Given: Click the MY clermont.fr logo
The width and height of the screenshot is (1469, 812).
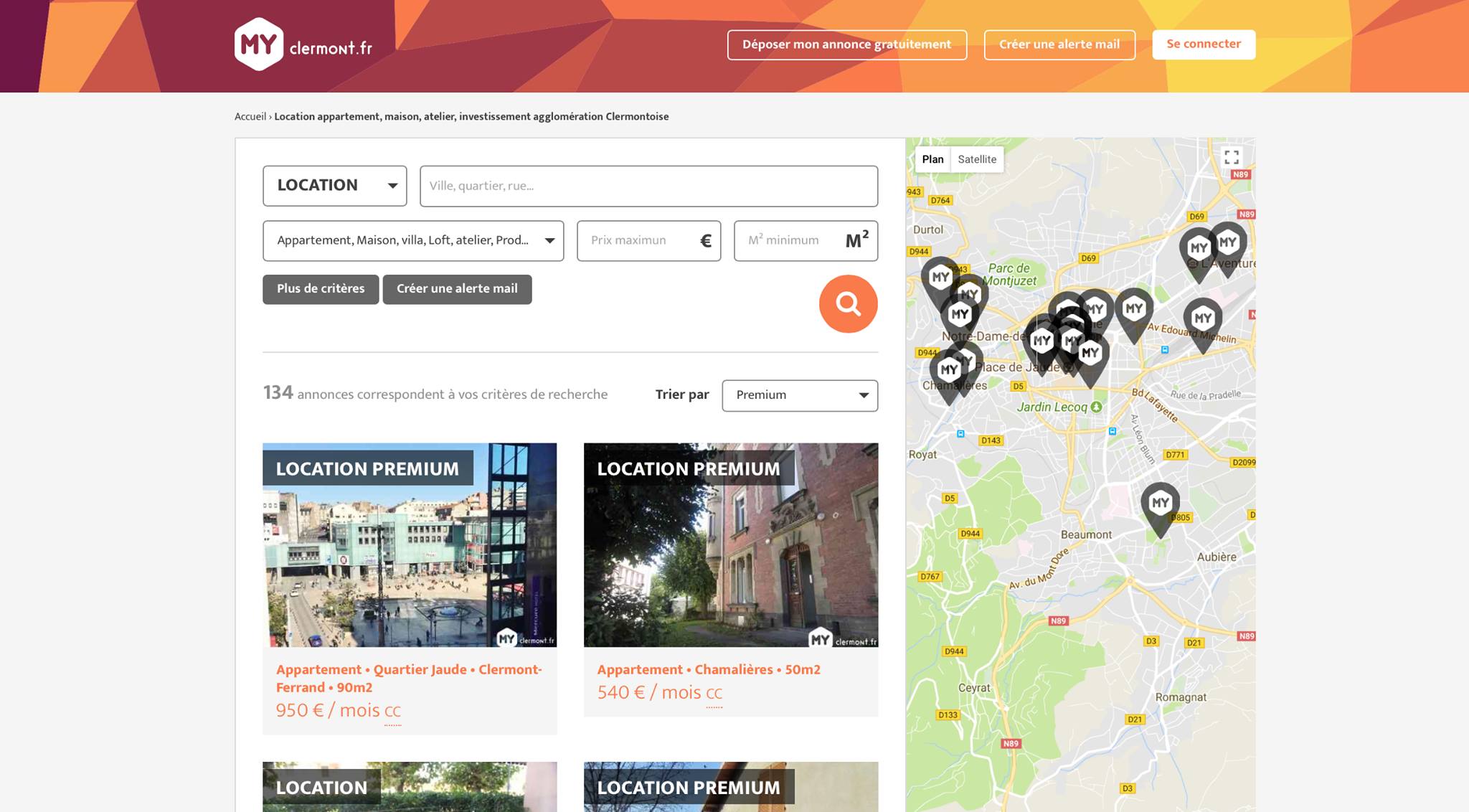Looking at the screenshot, I should 303,44.
